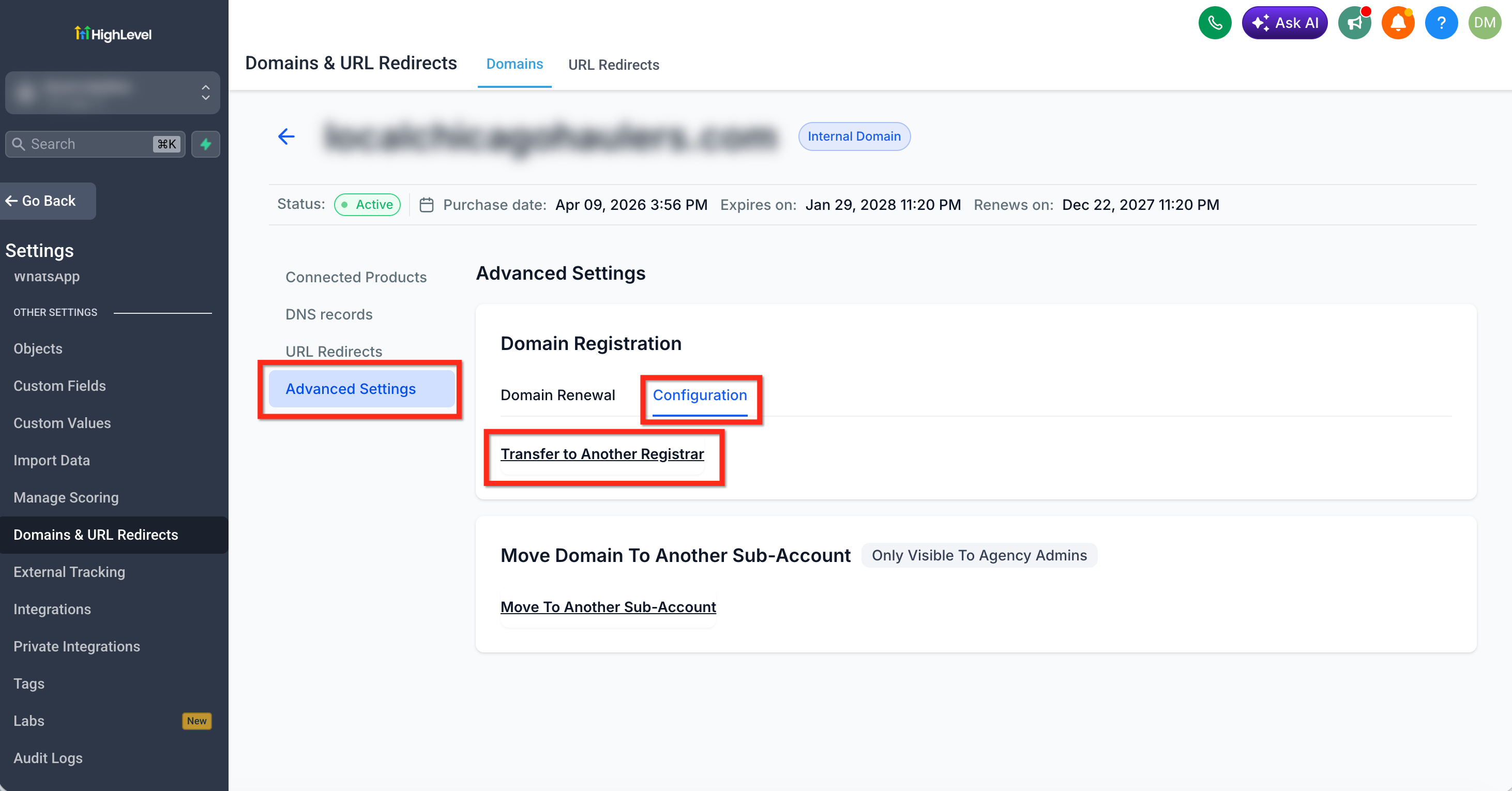Open External Tracking settings
1512x791 pixels.
pyautogui.click(x=69, y=572)
